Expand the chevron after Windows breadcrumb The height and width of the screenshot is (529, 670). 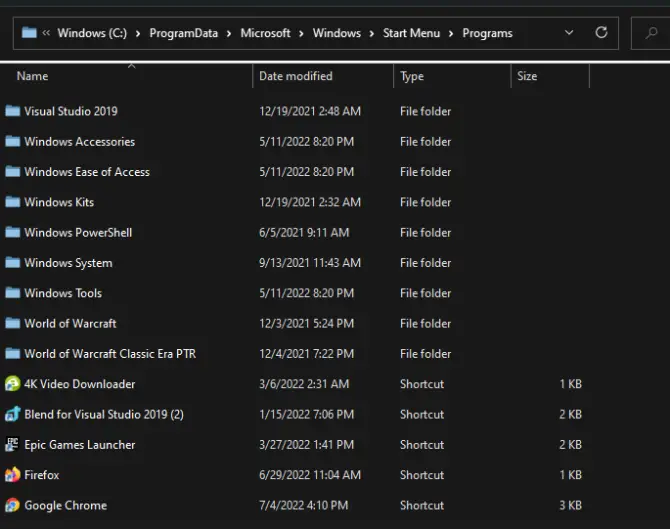click(372, 33)
